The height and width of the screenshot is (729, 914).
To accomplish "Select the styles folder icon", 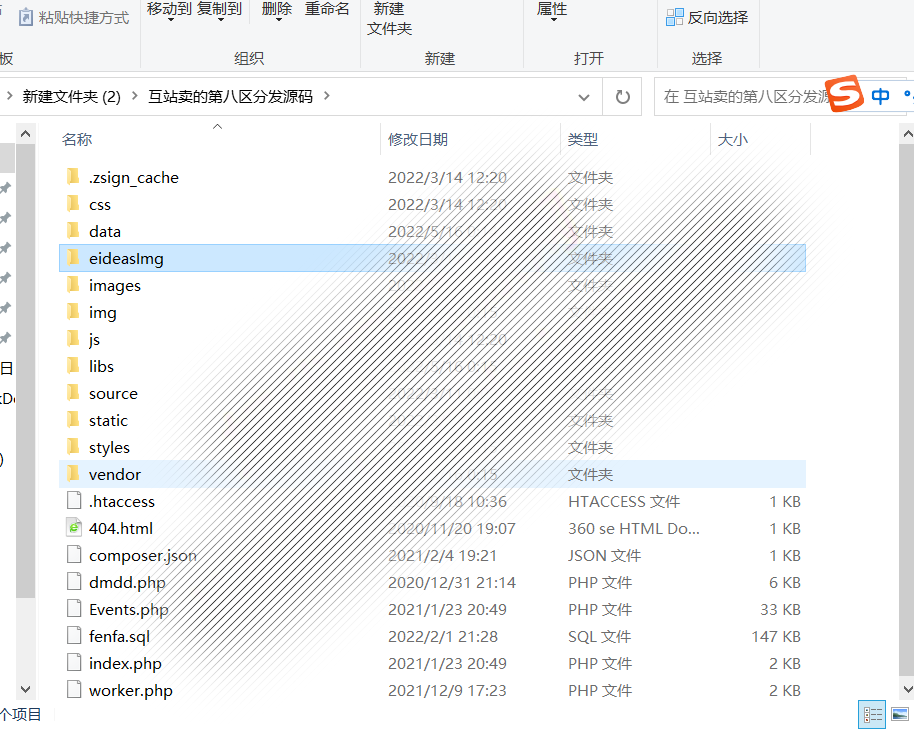I will point(73,446).
